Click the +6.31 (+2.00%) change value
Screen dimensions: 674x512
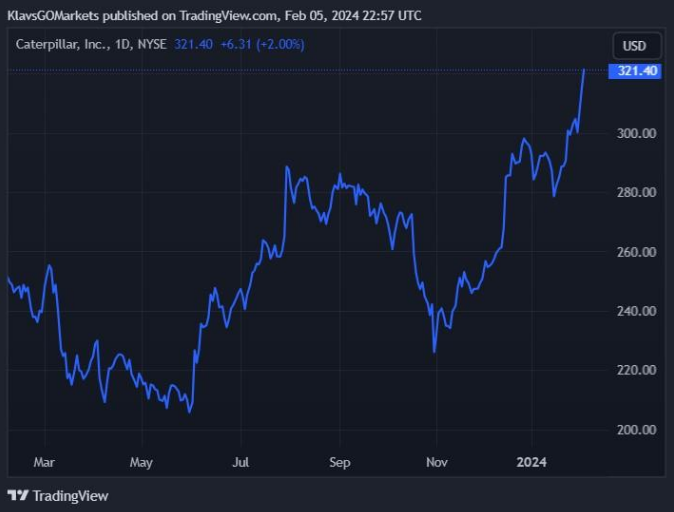[262, 44]
